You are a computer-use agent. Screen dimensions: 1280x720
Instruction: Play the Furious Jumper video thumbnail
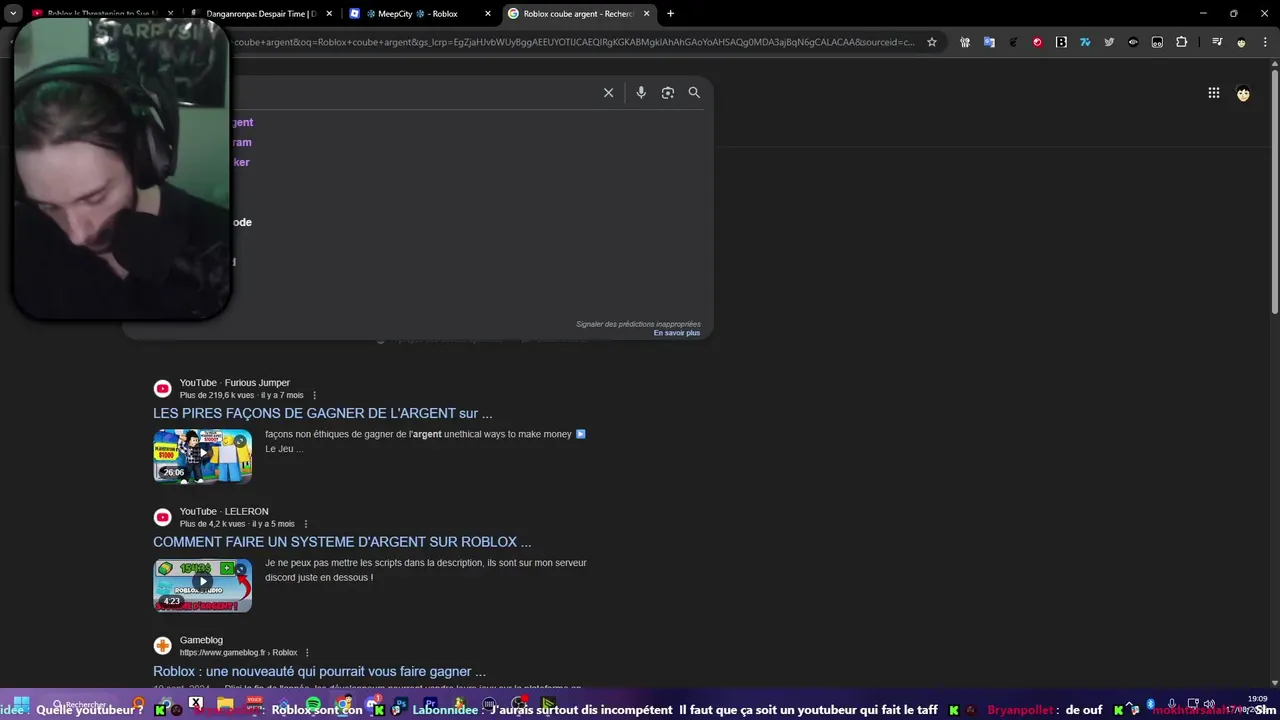tap(202, 456)
